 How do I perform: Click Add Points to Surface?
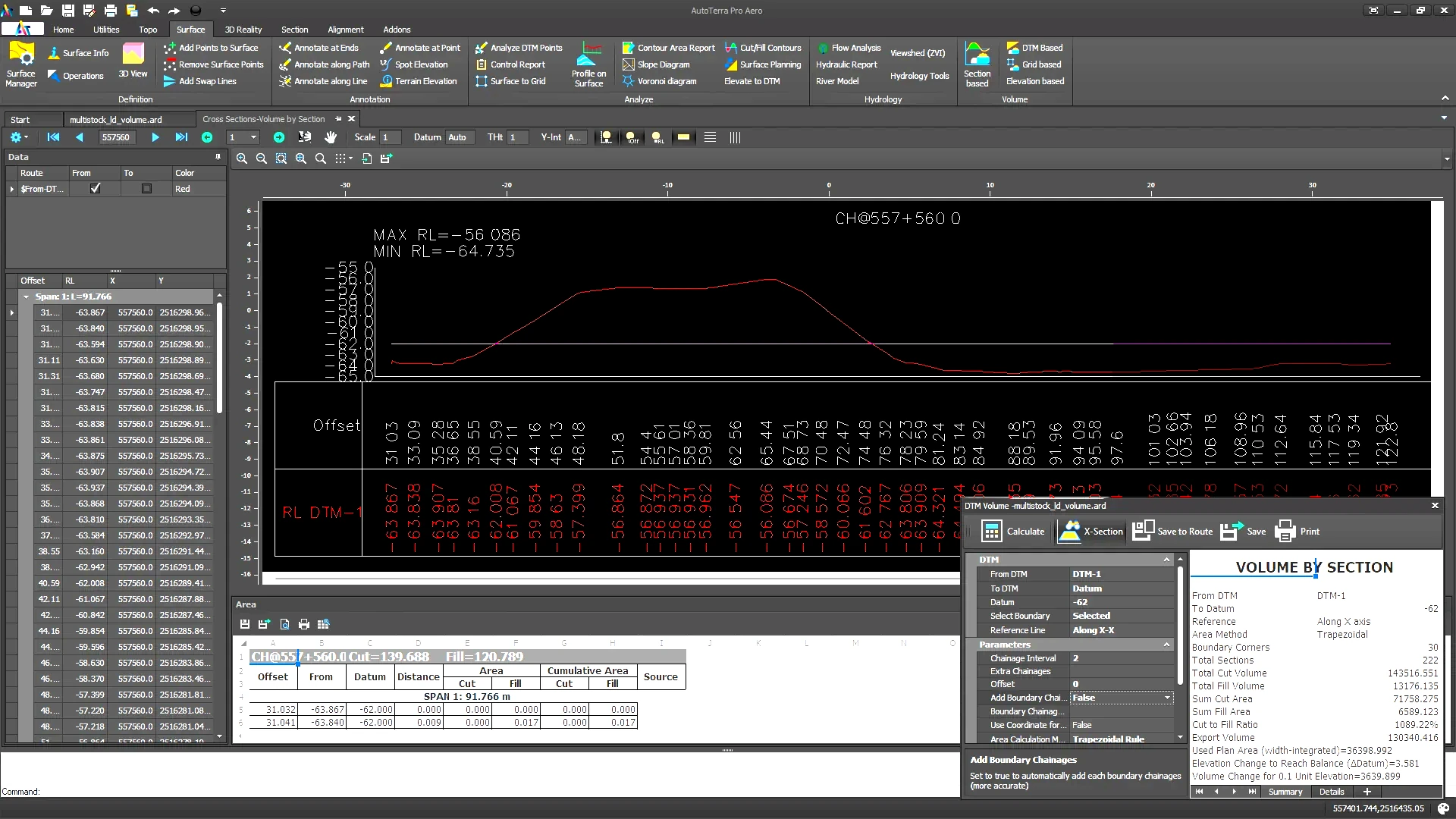(211, 48)
